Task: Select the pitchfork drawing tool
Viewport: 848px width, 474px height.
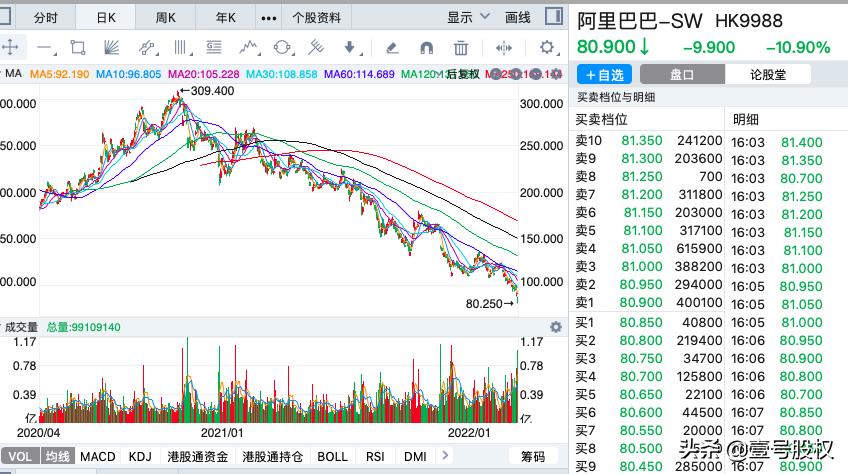Action: click(316, 48)
